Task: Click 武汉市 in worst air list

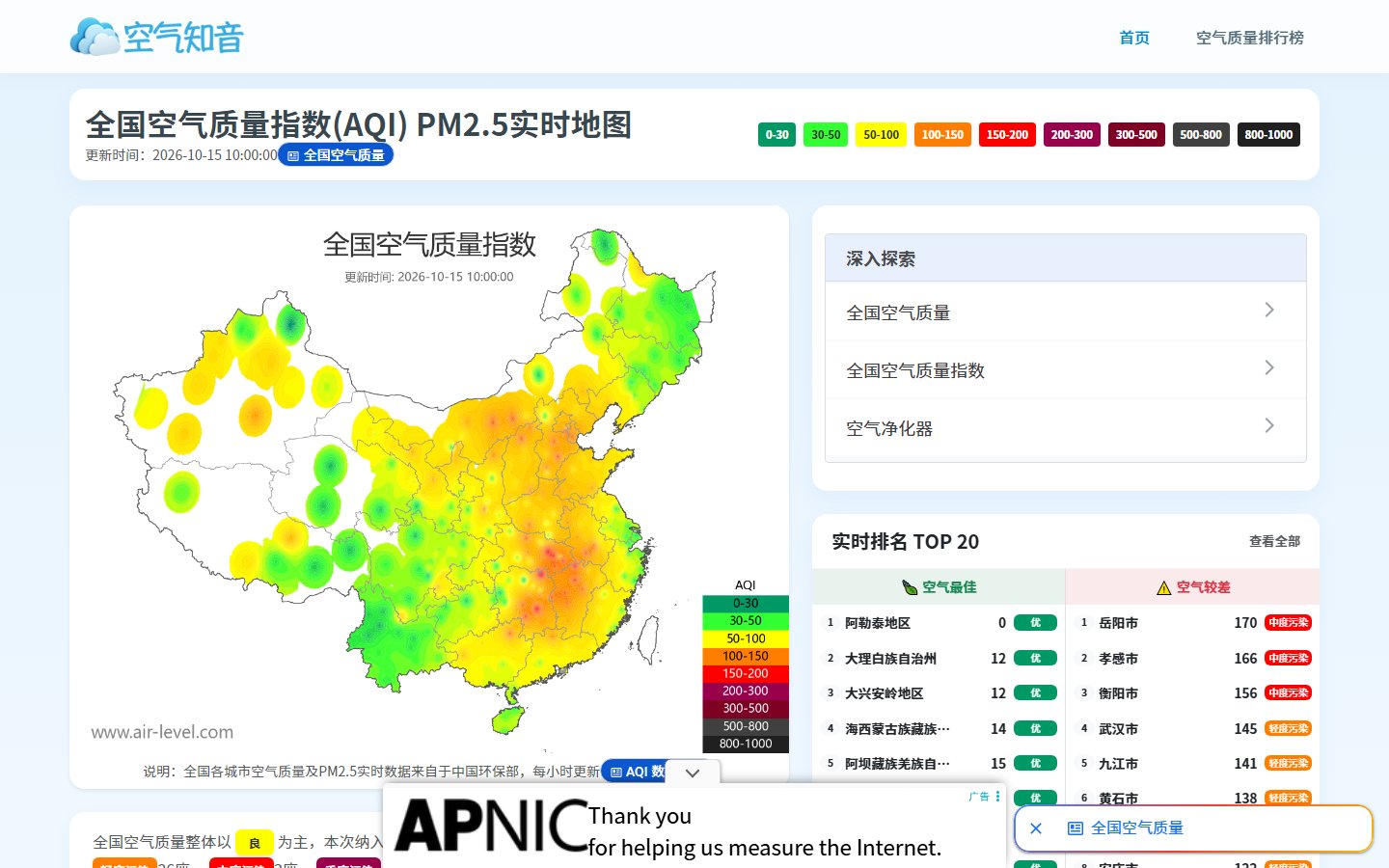Action: (1119, 729)
